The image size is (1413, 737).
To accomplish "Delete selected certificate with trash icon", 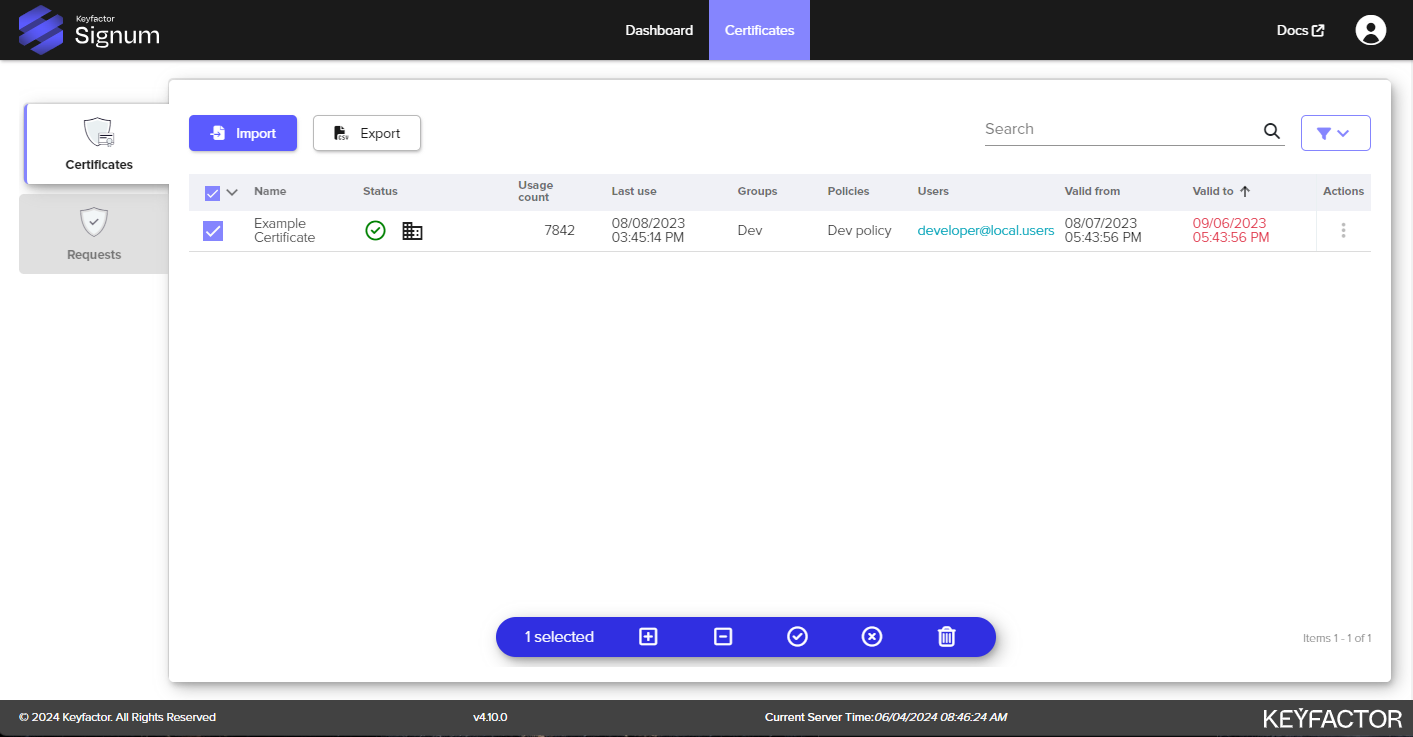I will [946, 637].
